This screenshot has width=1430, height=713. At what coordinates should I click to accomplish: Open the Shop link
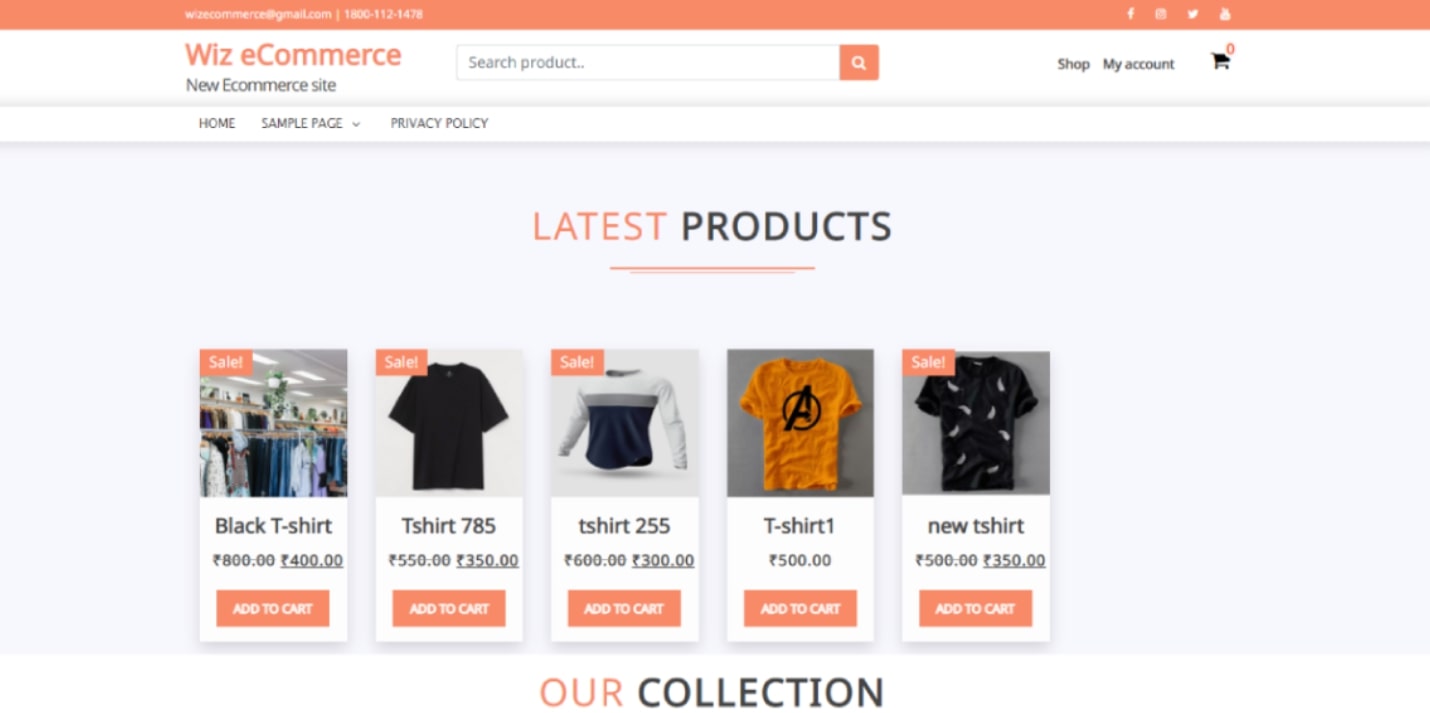pos(1073,64)
